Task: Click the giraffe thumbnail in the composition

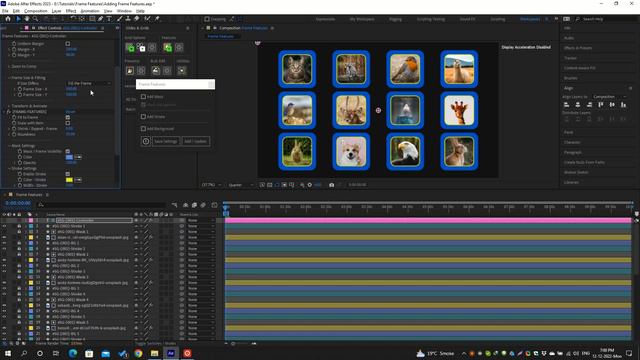Action: [x=459, y=110]
